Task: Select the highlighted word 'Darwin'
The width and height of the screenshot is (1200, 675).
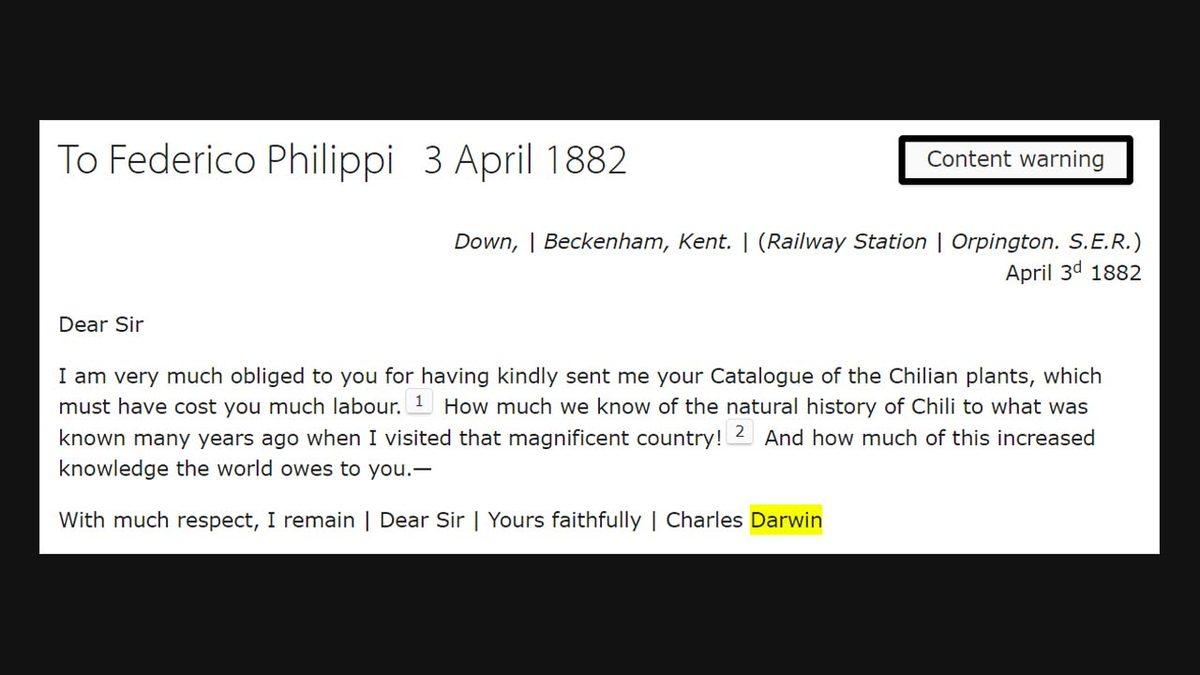Action: coord(787,520)
